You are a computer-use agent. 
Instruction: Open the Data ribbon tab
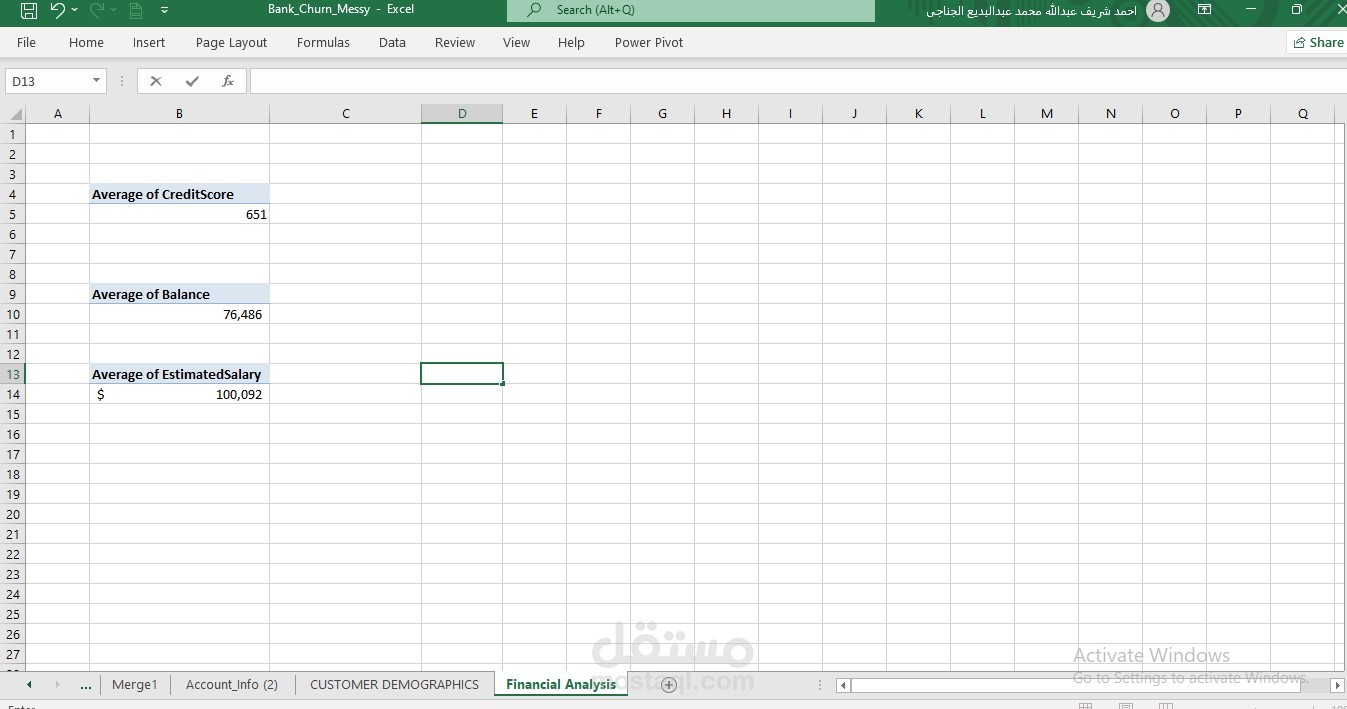tap(392, 42)
